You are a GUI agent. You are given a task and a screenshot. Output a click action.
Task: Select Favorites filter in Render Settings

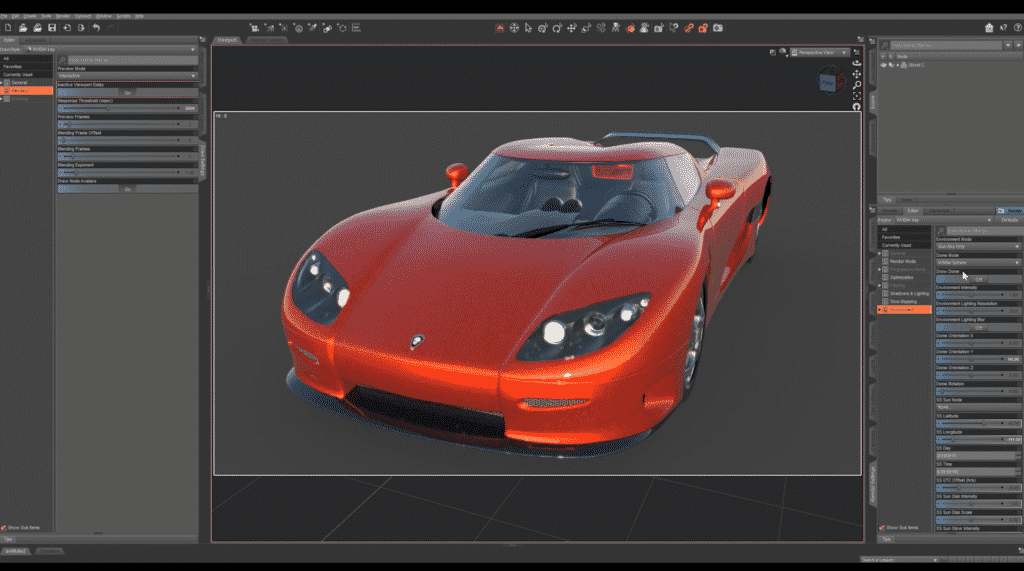pos(905,237)
